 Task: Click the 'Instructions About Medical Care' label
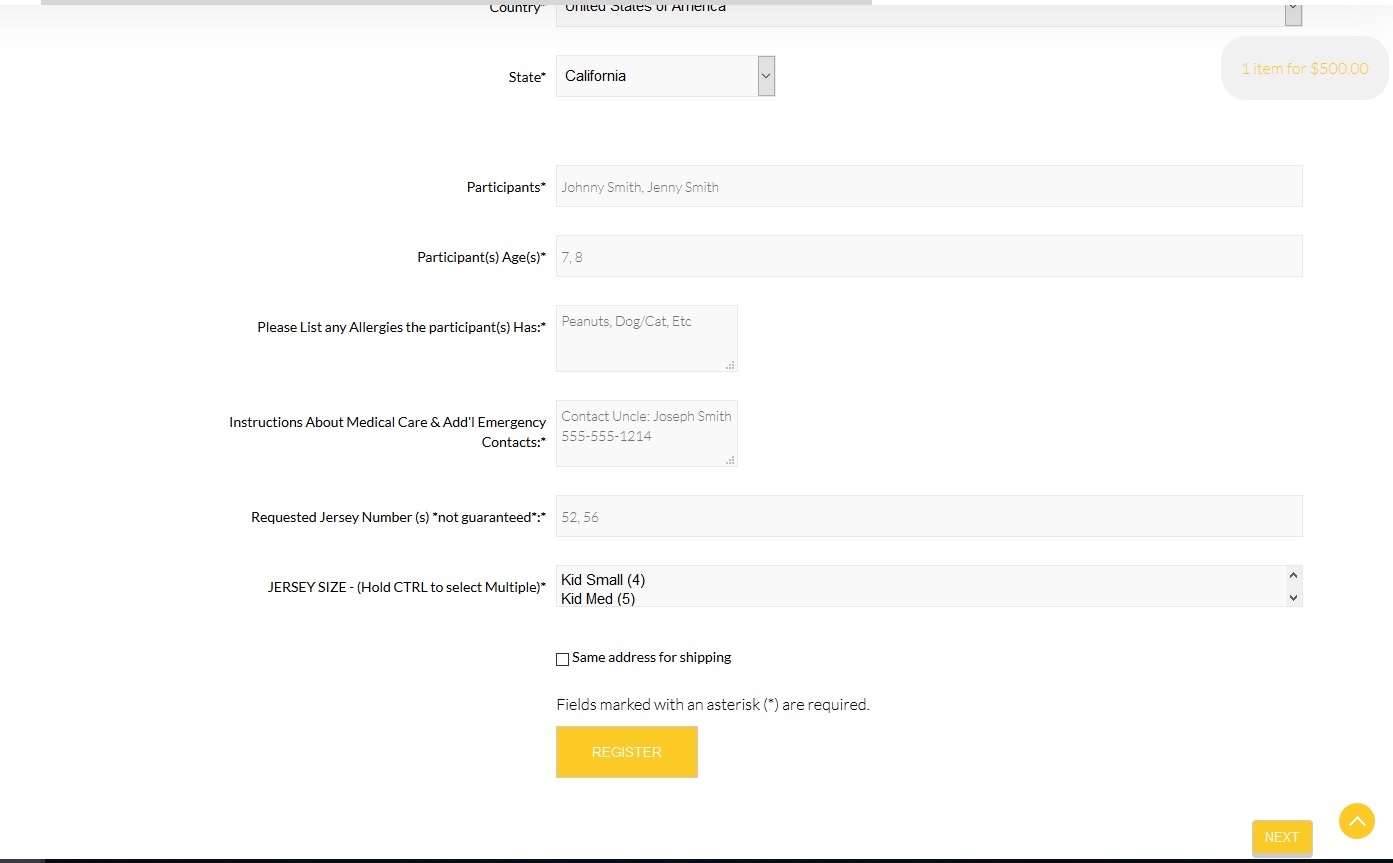pyautogui.click(x=388, y=432)
